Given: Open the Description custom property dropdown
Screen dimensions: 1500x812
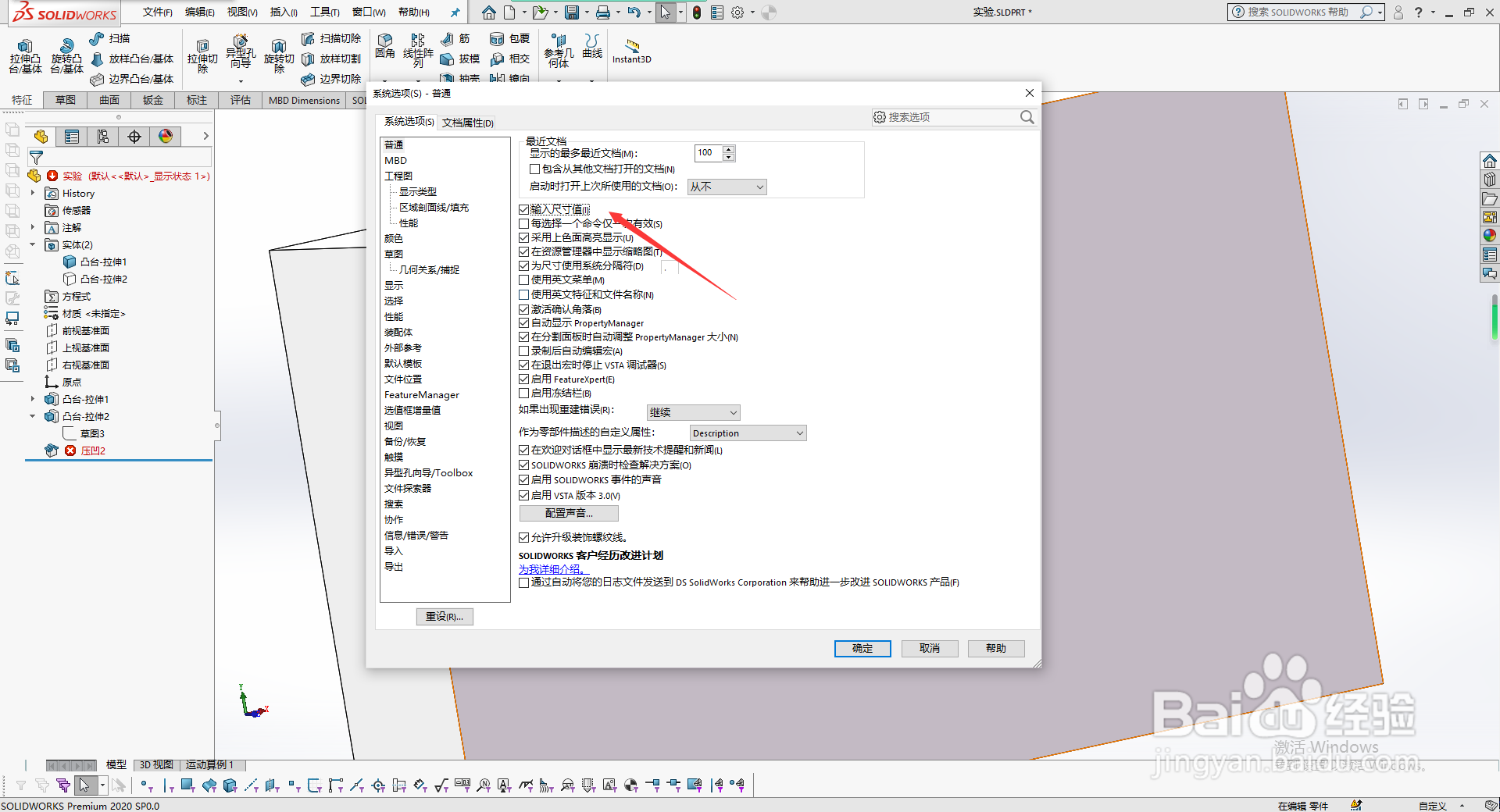Looking at the screenshot, I should click(x=747, y=432).
